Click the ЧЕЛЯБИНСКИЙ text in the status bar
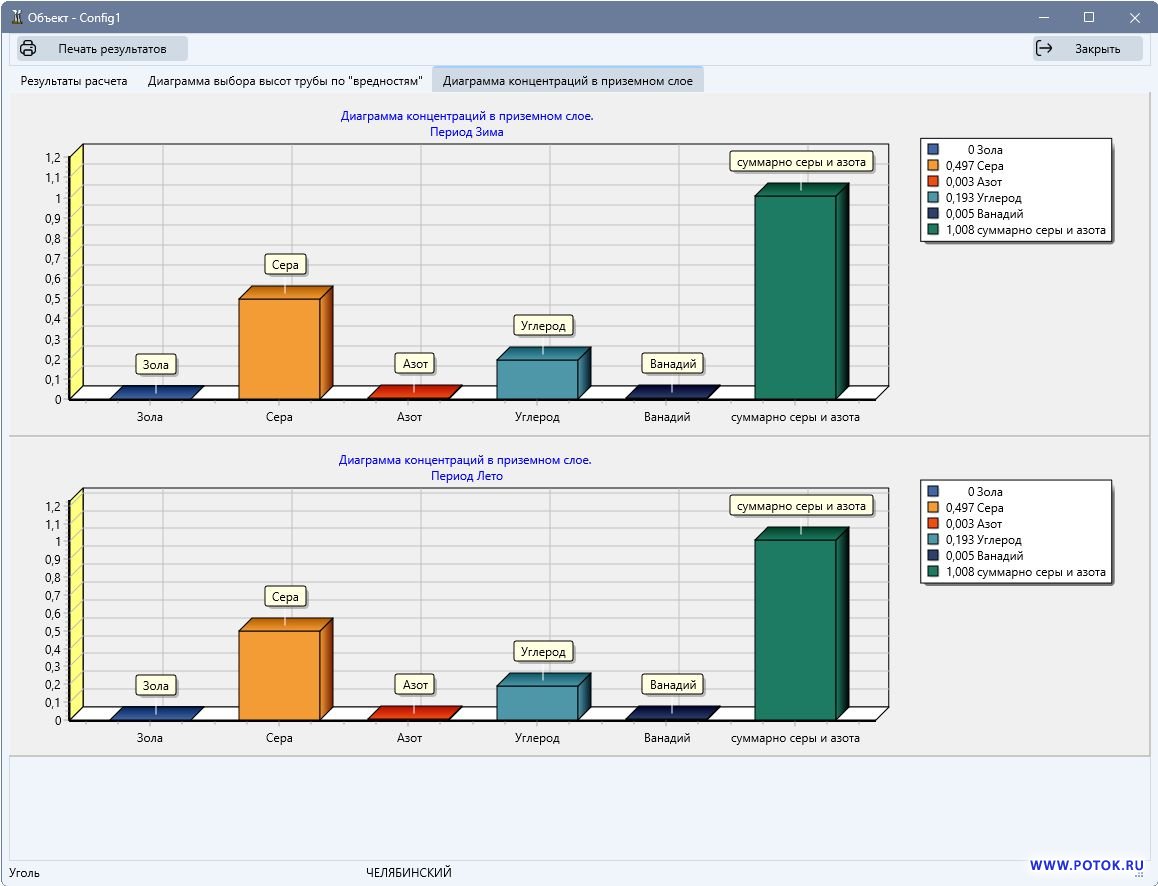This screenshot has width=1158, height=886. click(x=409, y=873)
